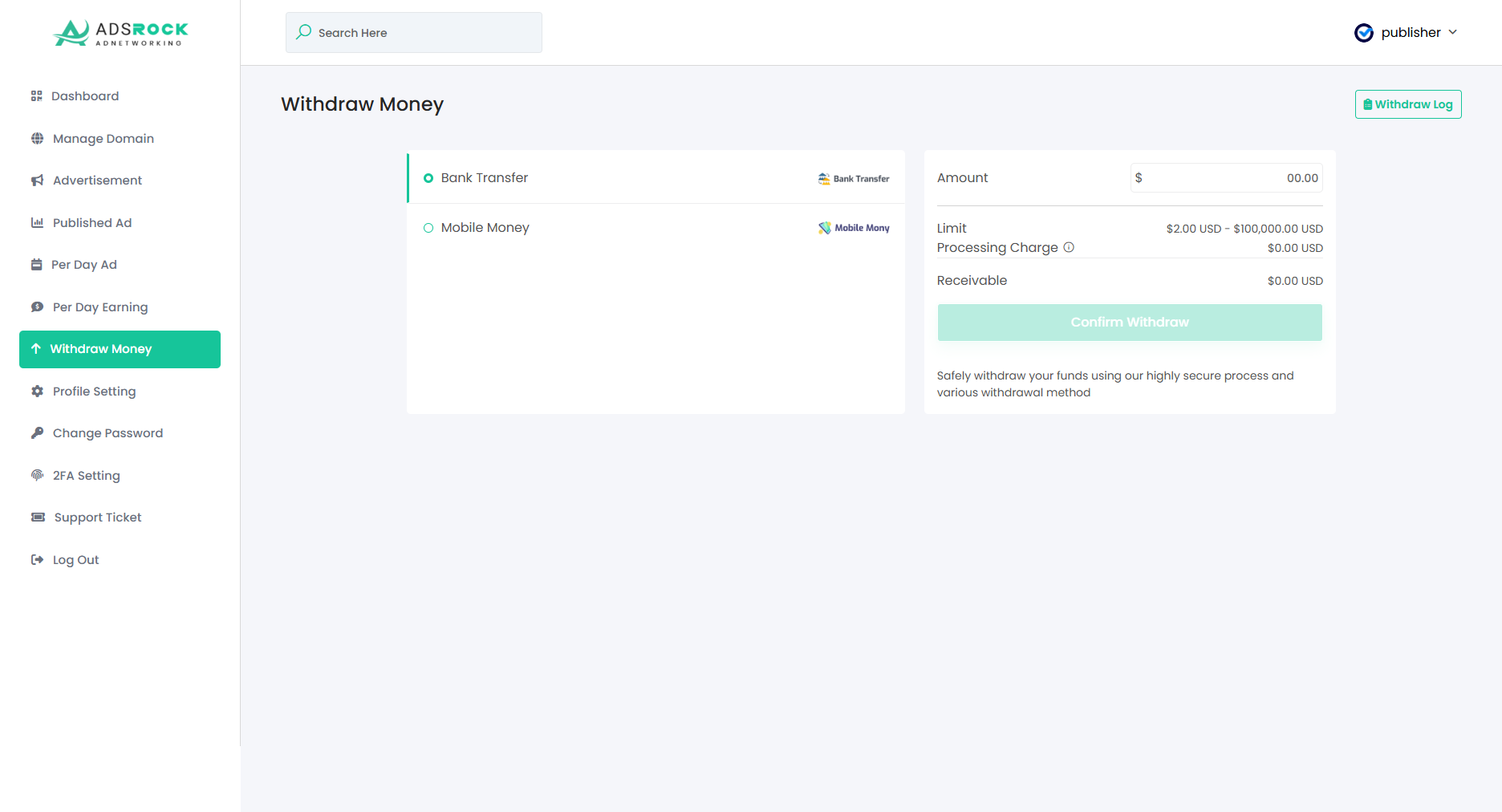Click the Dashboard grid icon
The height and width of the screenshot is (812, 1502).
[x=37, y=96]
